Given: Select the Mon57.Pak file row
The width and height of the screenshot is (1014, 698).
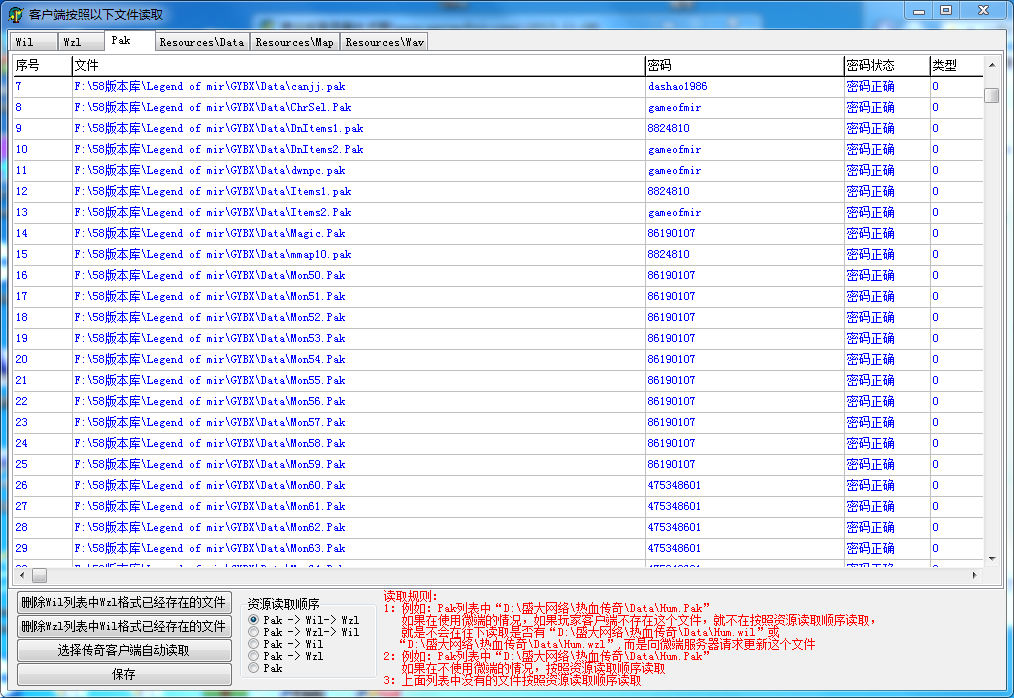Looking at the screenshot, I should click(x=498, y=422).
